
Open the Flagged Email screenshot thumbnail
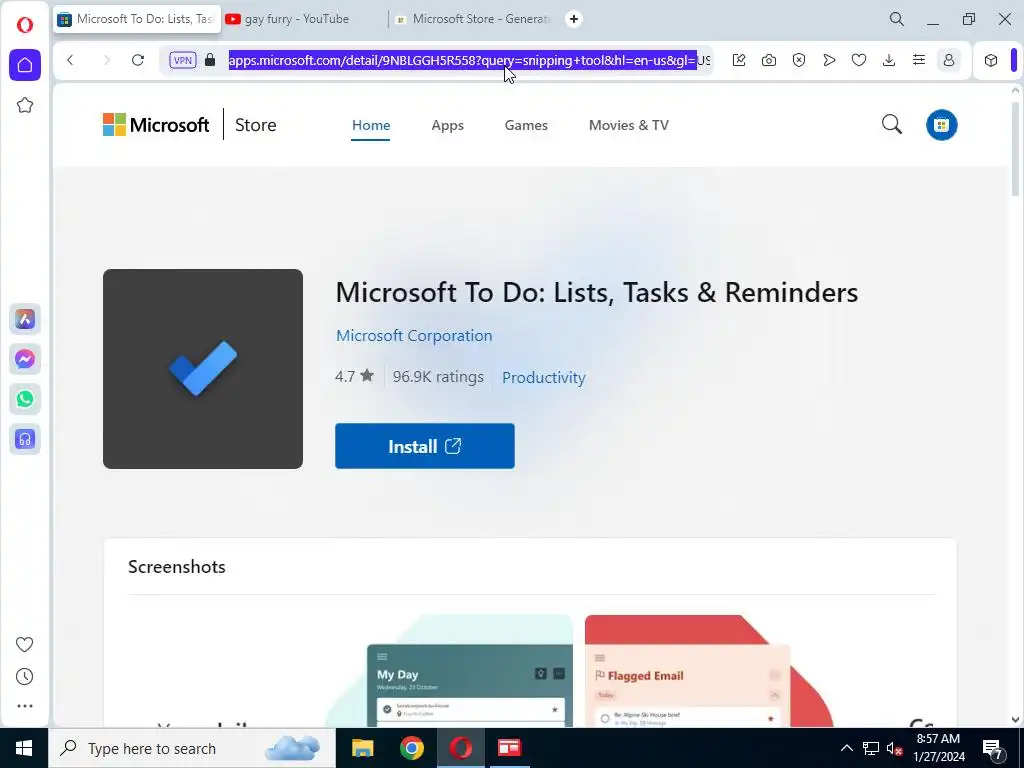[x=709, y=671]
